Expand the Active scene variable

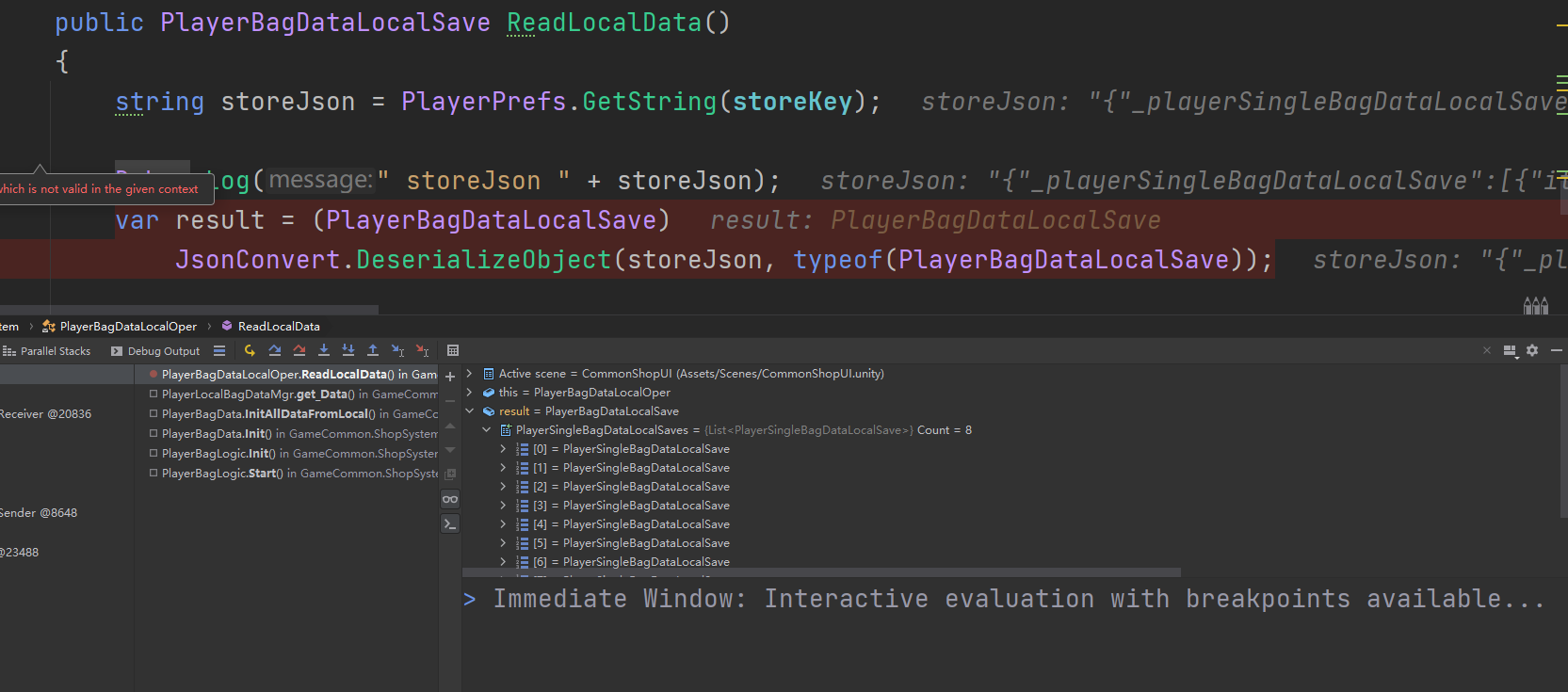click(469, 374)
